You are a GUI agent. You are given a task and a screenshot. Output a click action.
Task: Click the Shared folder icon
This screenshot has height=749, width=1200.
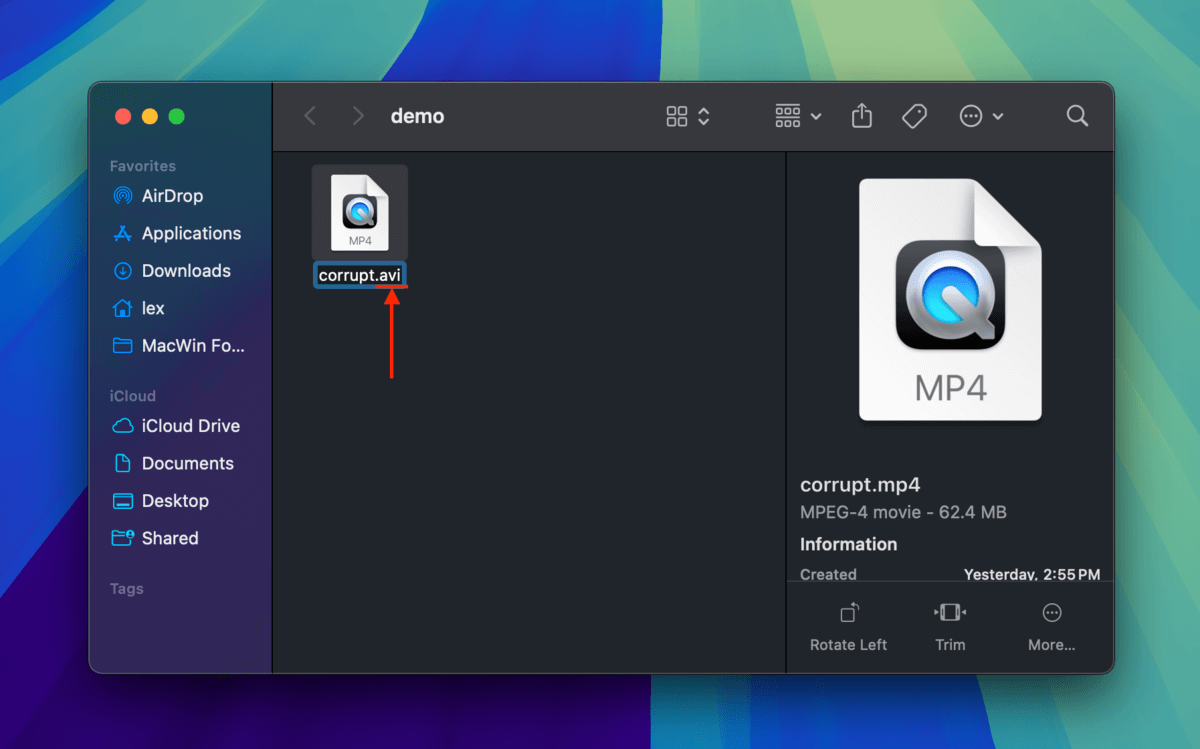coord(123,538)
